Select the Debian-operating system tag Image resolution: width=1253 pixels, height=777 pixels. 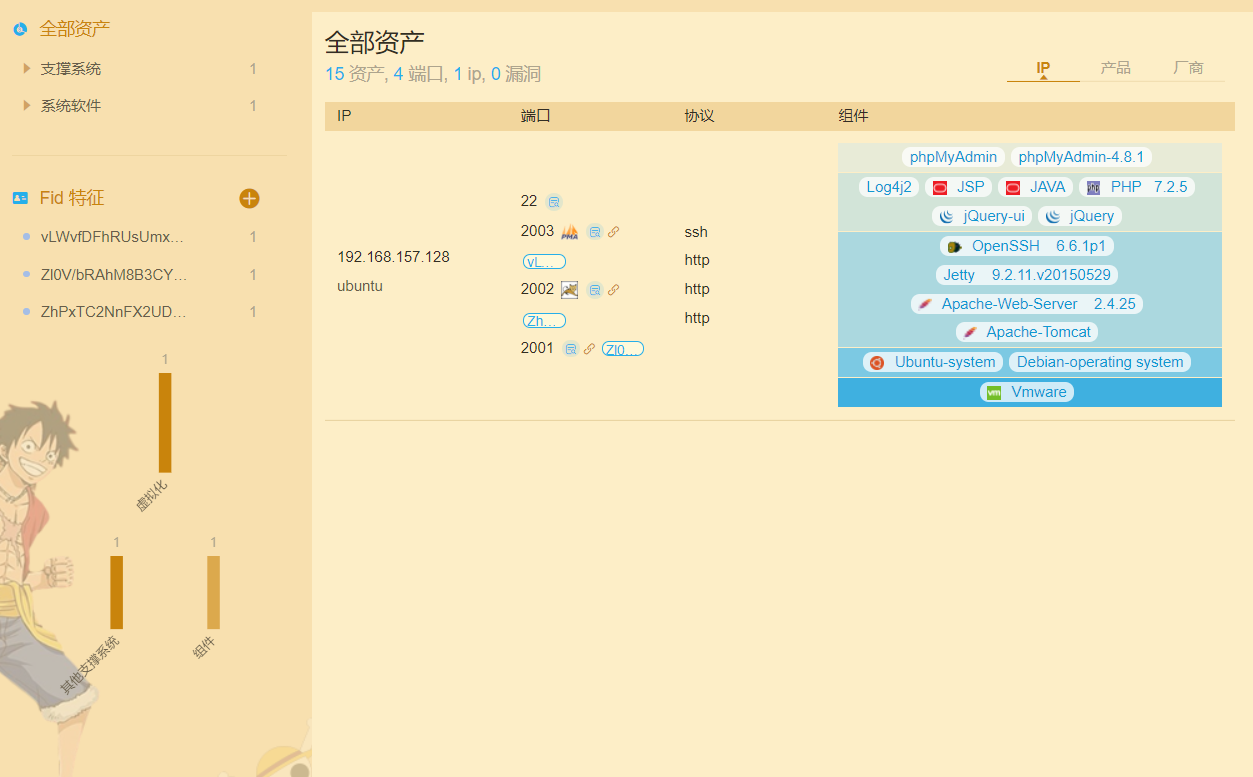coord(1100,362)
